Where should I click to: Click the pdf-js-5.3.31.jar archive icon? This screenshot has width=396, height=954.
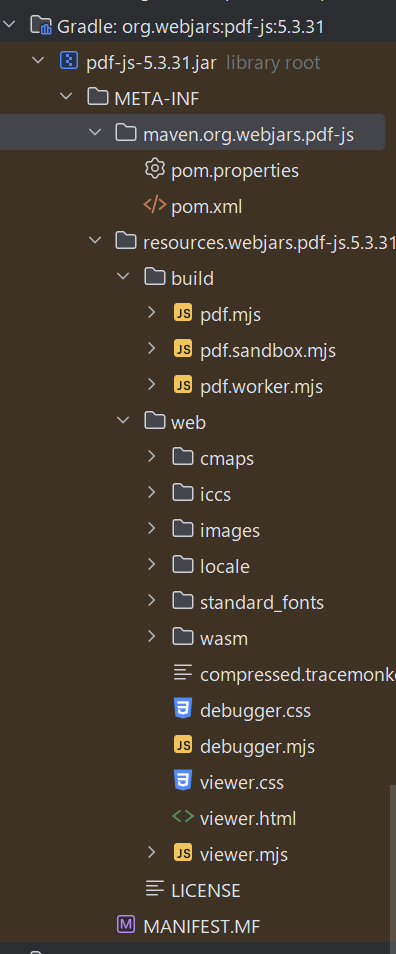[68, 61]
